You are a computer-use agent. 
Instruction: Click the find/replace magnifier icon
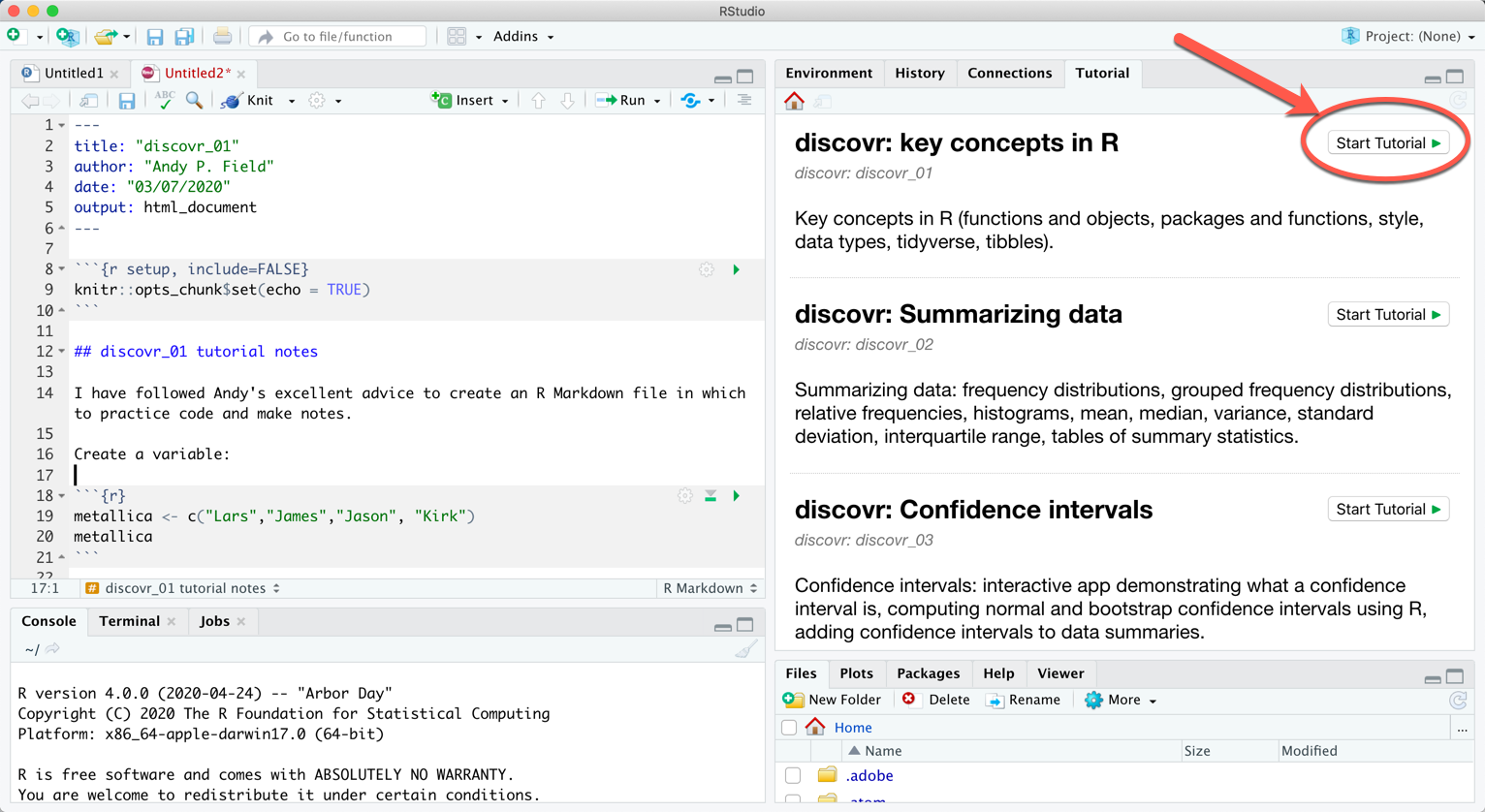pos(194,100)
